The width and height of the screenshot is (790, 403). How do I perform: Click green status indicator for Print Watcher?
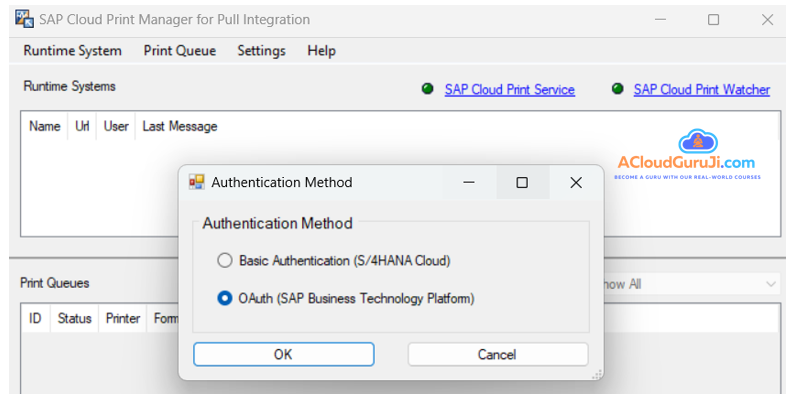coord(616,89)
